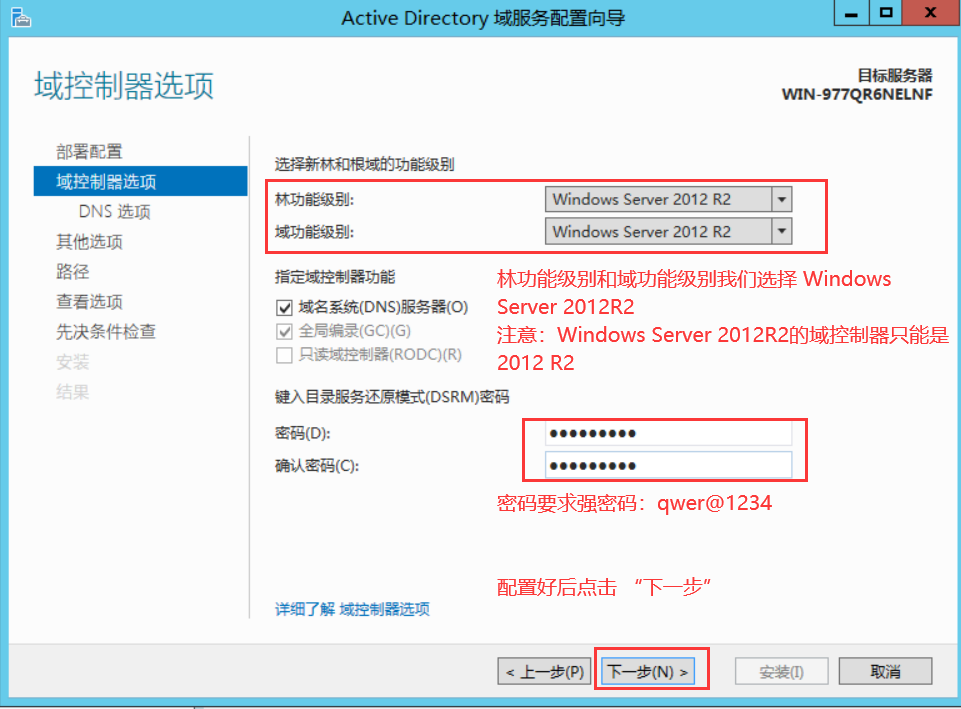Image resolution: width=961 pixels, height=709 pixels.
Task: Click the 指定域控制器功能 label
Action: pos(335,276)
